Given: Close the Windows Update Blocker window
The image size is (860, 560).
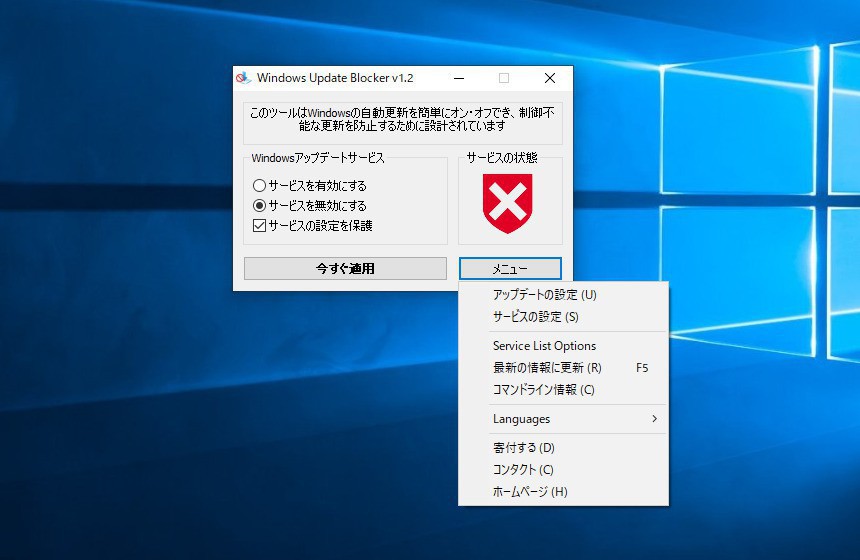Looking at the screenshot, I should [550, 78].
